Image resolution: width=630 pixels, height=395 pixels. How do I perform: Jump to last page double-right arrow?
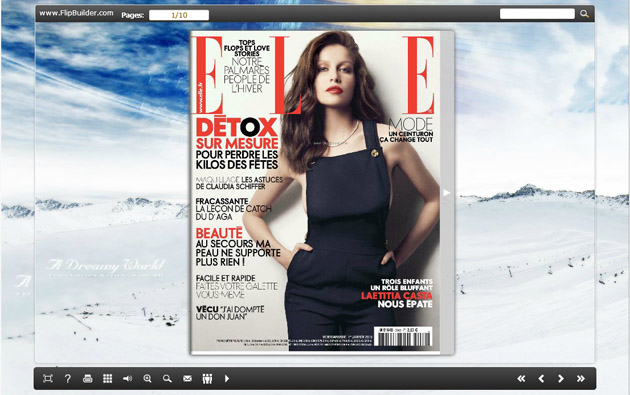tap(581, 379)
